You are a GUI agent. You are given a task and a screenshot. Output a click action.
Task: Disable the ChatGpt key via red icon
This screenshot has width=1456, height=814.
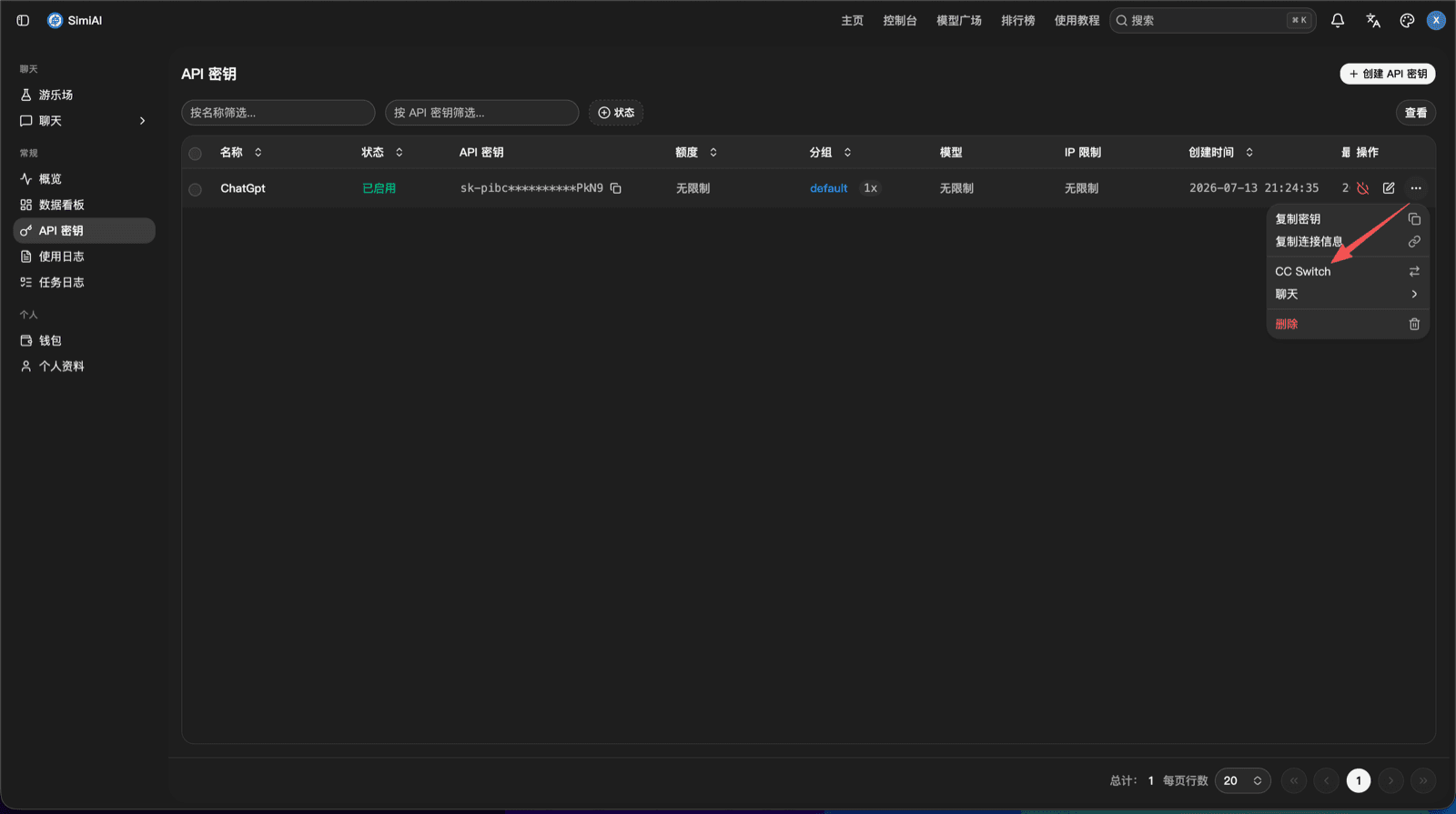pos(1362,188)
